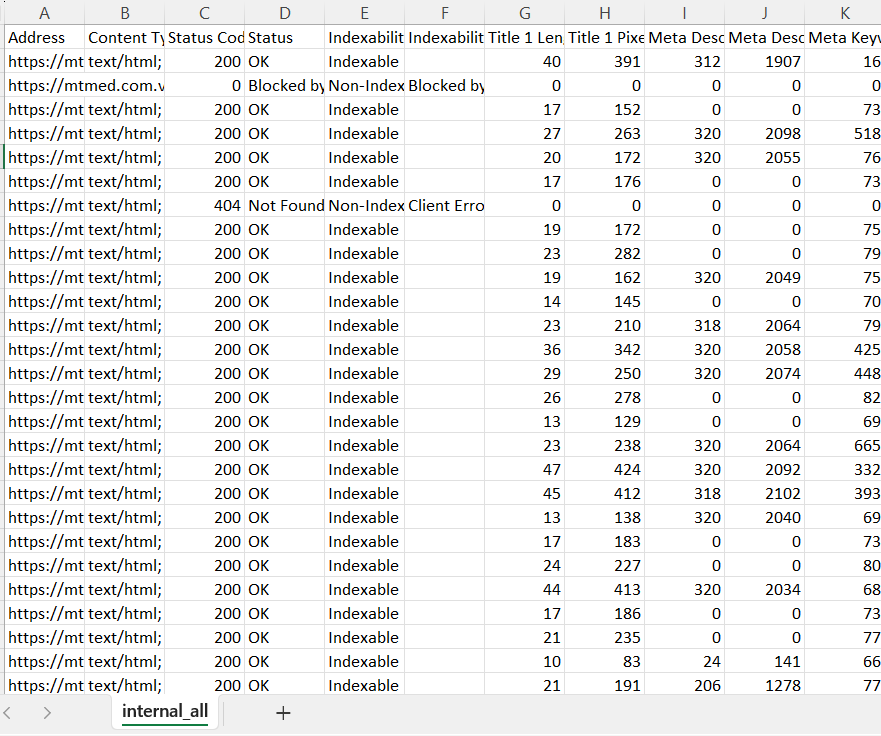Select the column K header
This screenshot has width=881, height=736.
tap(844, 13)
